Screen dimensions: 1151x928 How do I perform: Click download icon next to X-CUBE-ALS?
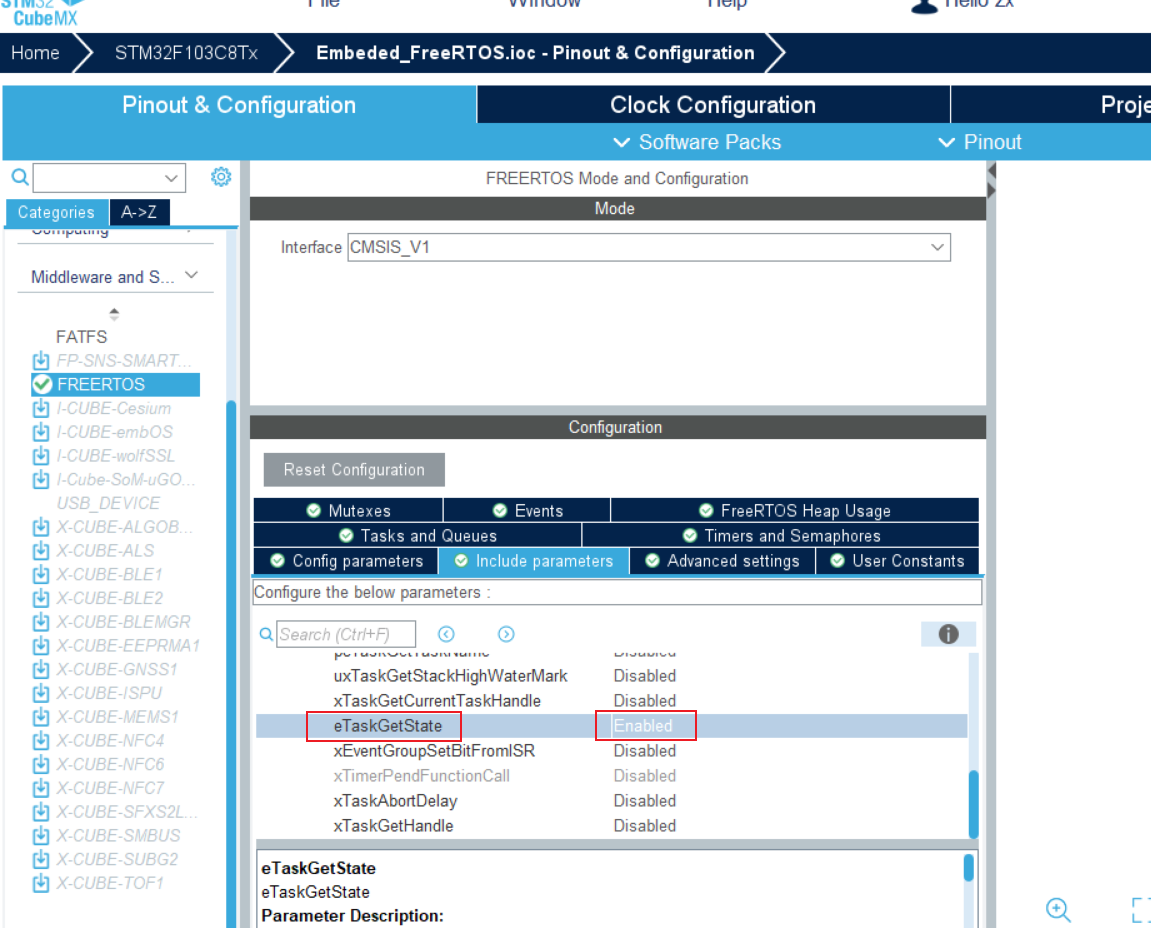click(x=41, y=551)
